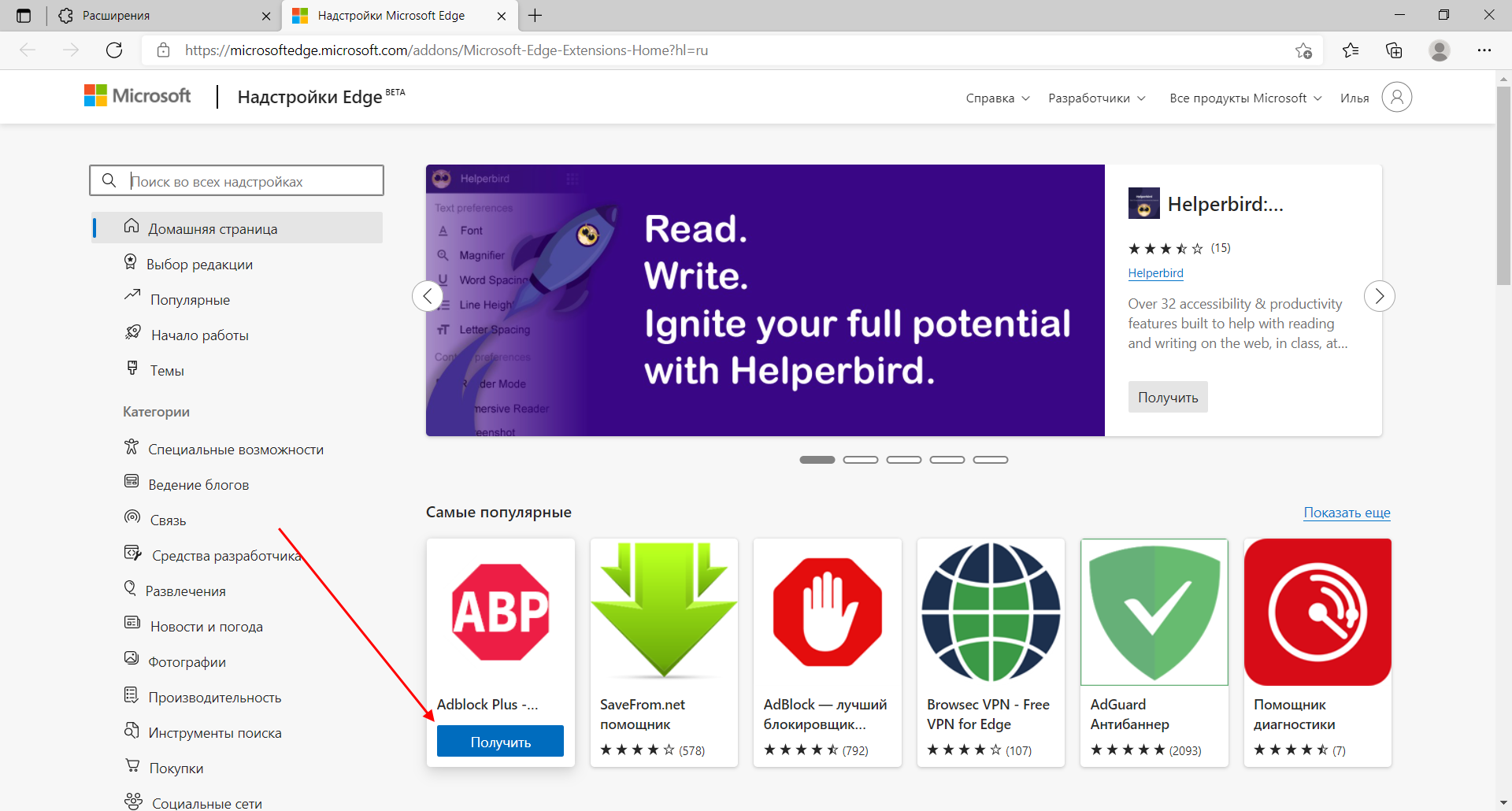Click the browser forward arrow
The width and height of the screenshot is (1512, 811).
pyautogui.click(x=71, y=50)
